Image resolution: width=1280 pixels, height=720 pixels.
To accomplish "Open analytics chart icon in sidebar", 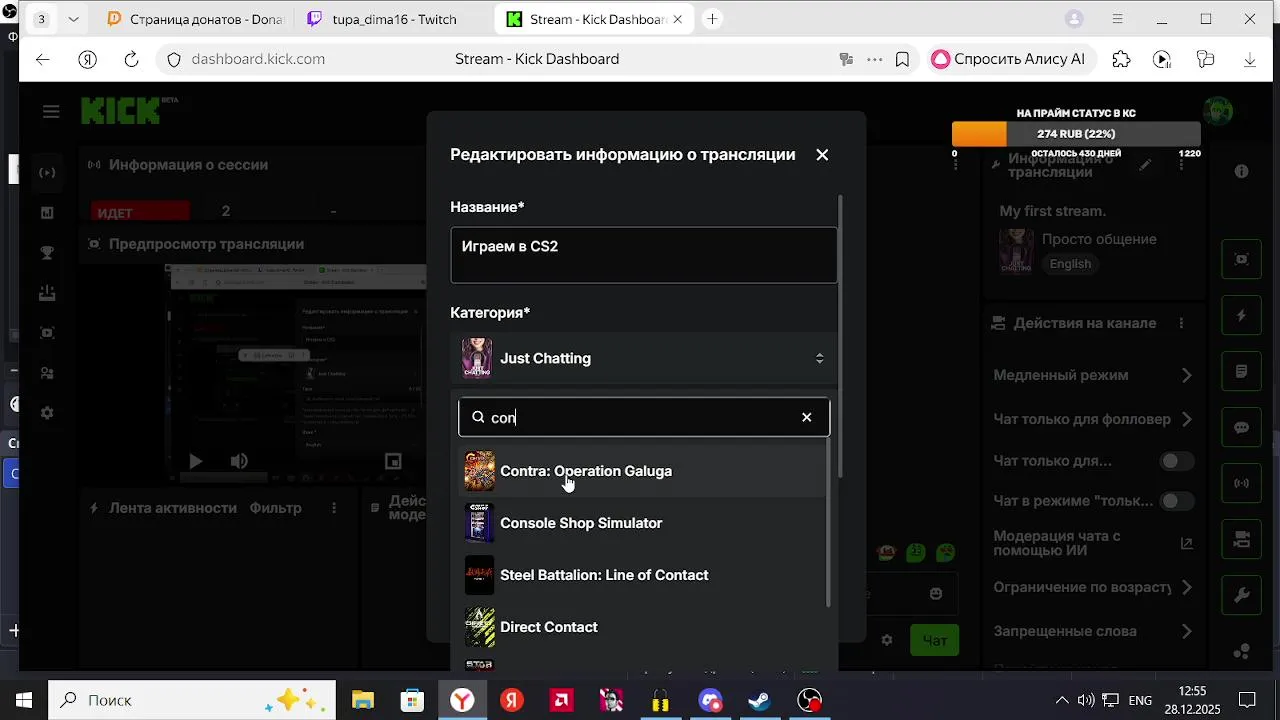I will pyautogui.click(x=47, y=213).
